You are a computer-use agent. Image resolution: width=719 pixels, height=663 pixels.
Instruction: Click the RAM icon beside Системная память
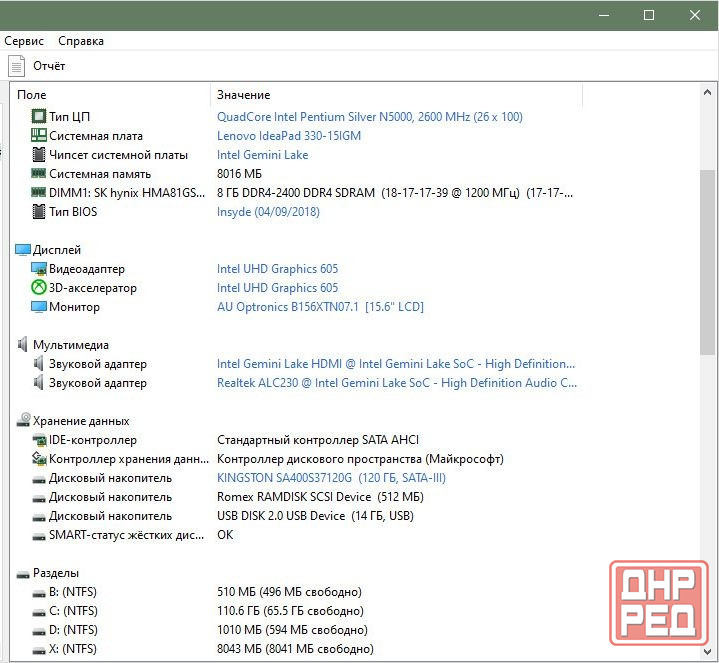click(x=39, y=173)
